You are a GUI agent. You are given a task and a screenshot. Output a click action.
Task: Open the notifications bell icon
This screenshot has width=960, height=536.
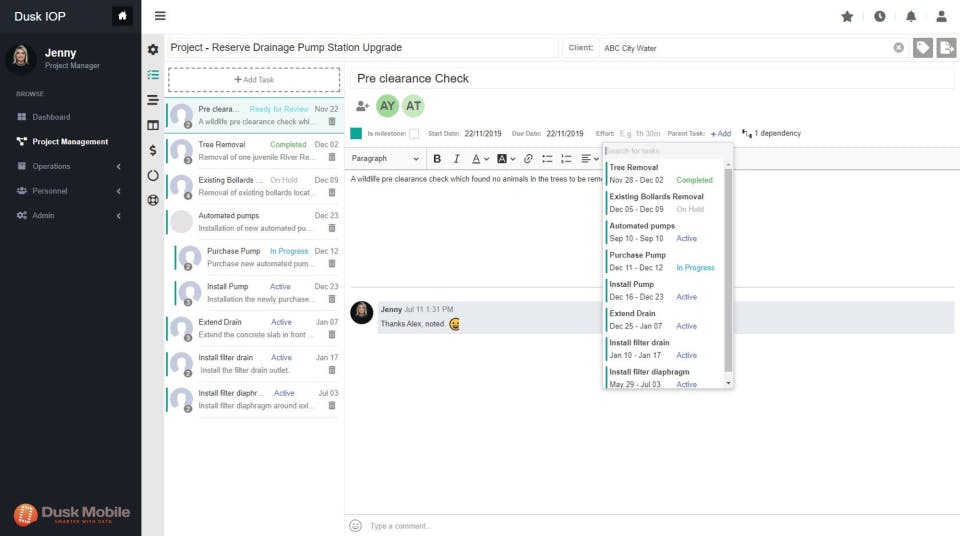pyautogui.click(x=911, y=17)
